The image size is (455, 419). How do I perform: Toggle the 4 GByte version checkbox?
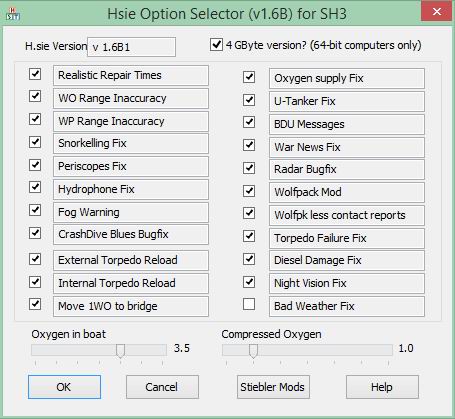click(216, 44)
